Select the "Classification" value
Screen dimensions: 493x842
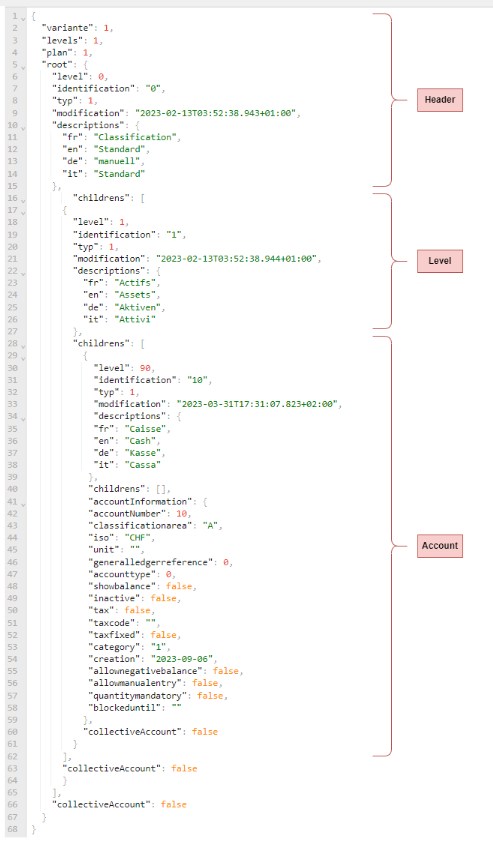click(134, 137)
